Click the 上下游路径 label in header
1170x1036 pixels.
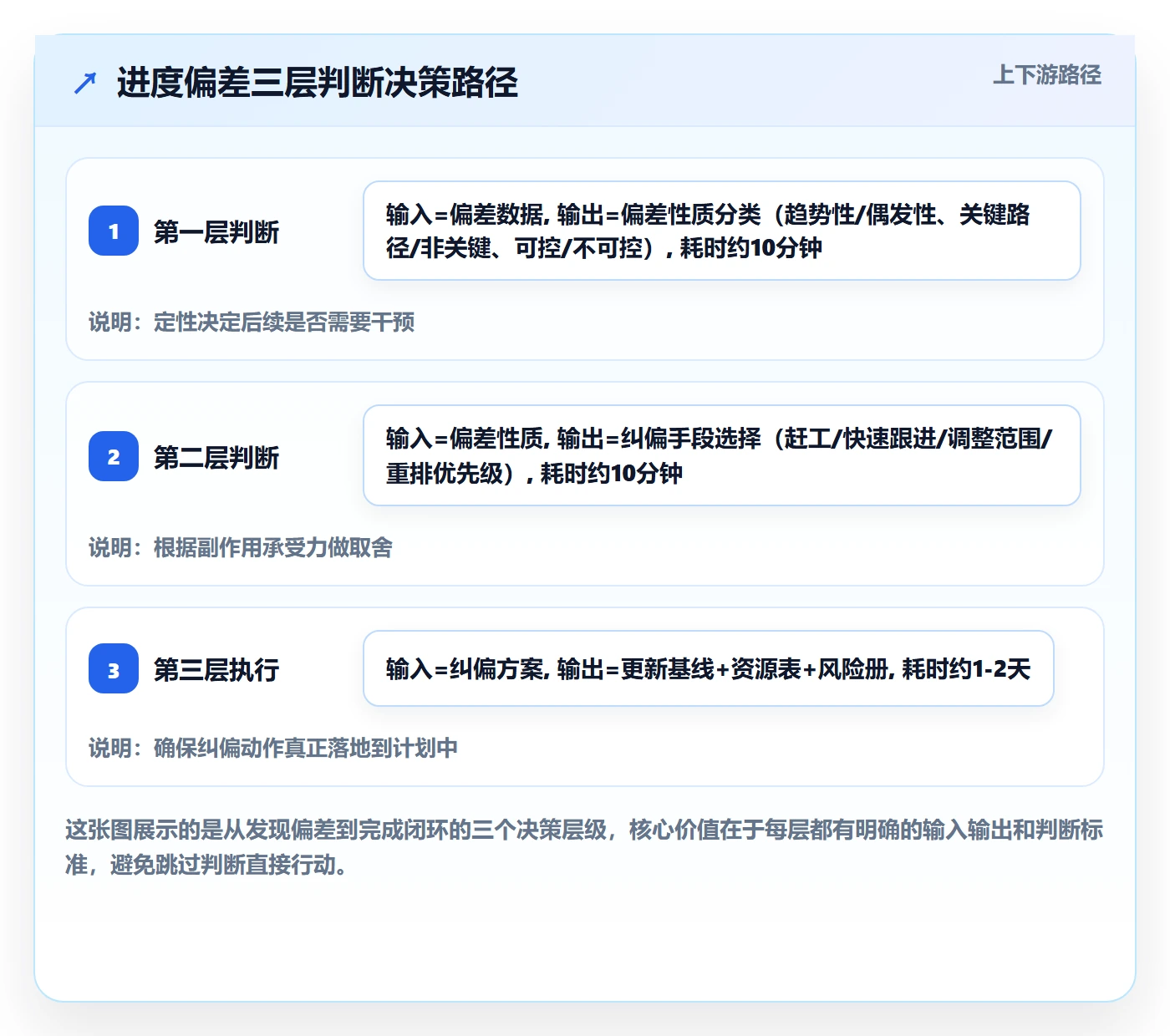[1047, 75]
